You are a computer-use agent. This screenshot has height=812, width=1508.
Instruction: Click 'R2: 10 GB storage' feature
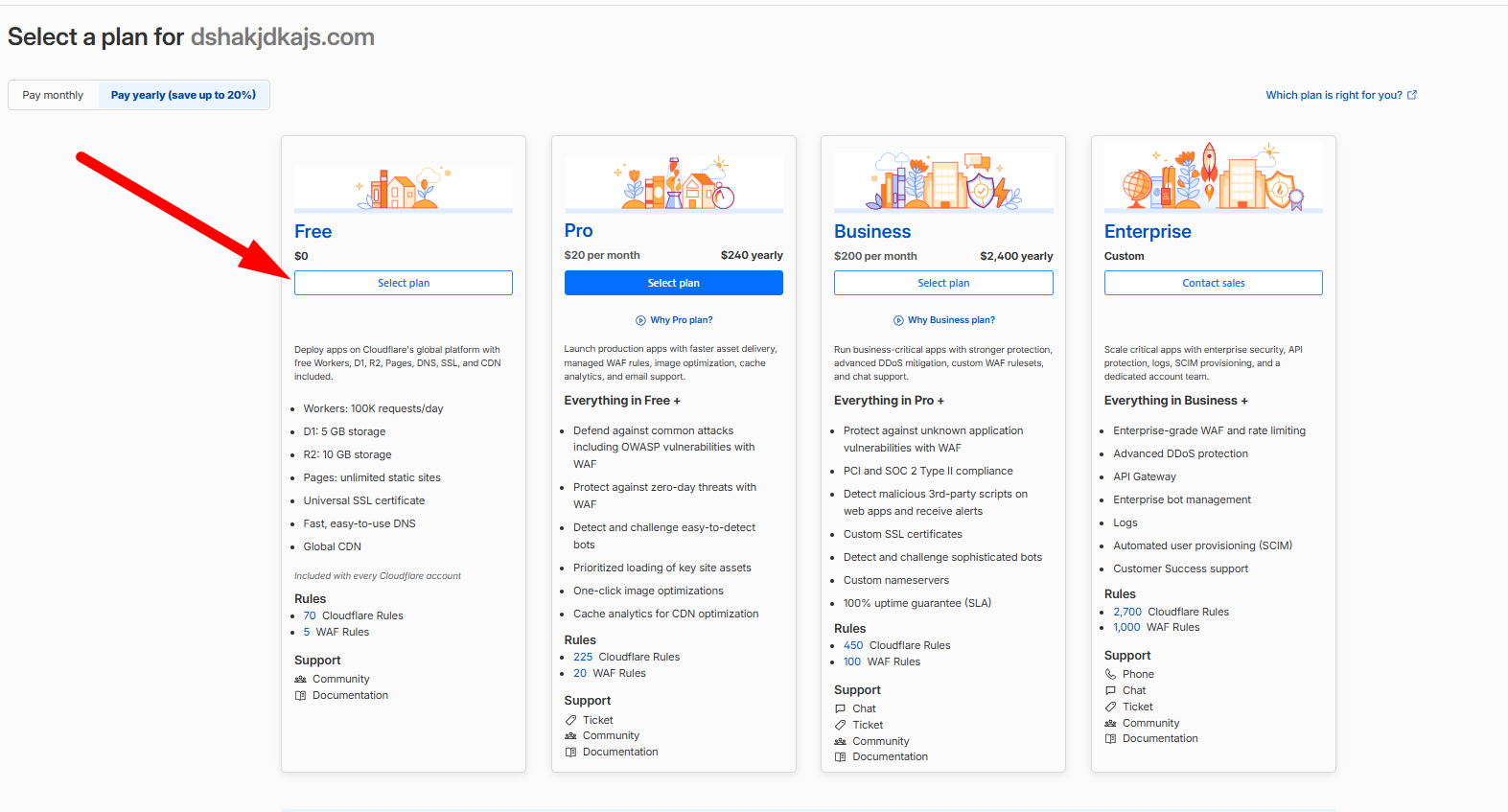(x=347, y=455)
